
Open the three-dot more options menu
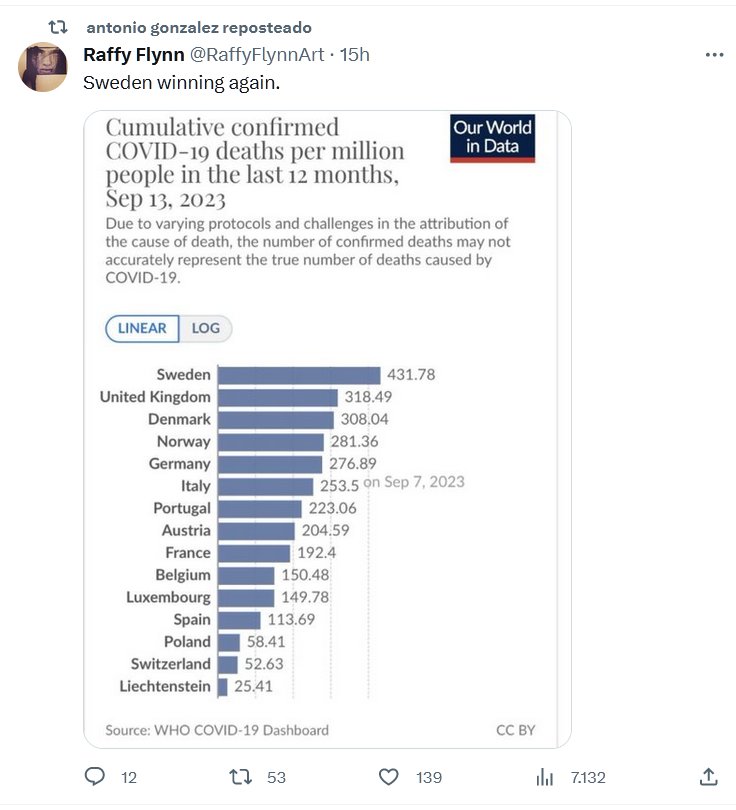[714, 55]
